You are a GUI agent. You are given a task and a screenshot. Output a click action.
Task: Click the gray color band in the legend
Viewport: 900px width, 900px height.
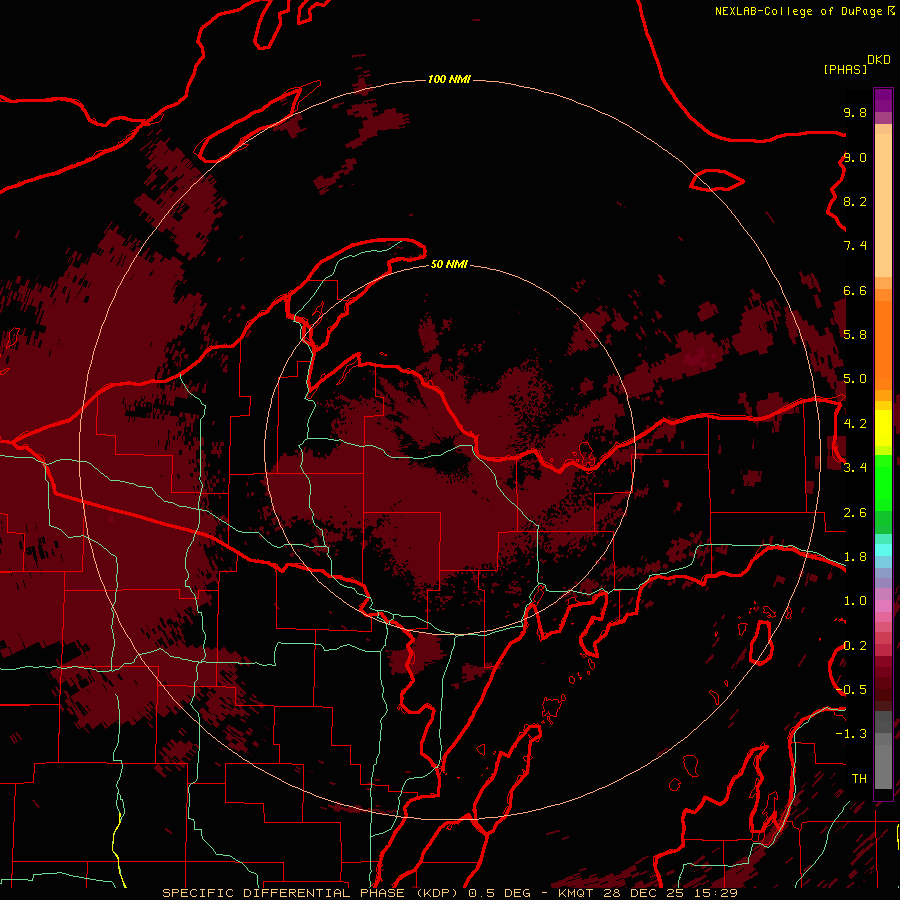point(883,750)
